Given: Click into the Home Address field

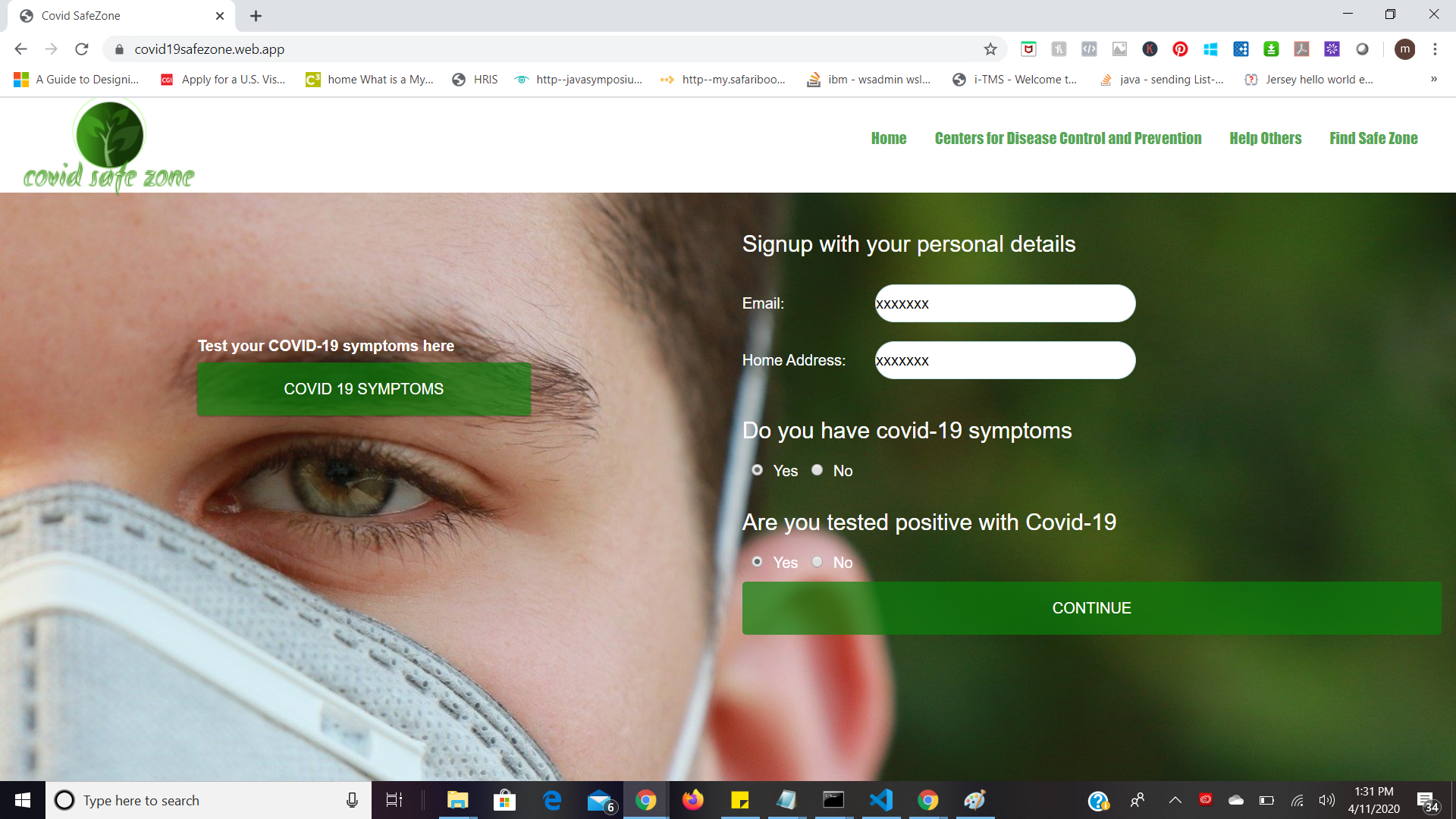Looking at the screenshot, I should pyautogui.click(x=1005, y=360).
